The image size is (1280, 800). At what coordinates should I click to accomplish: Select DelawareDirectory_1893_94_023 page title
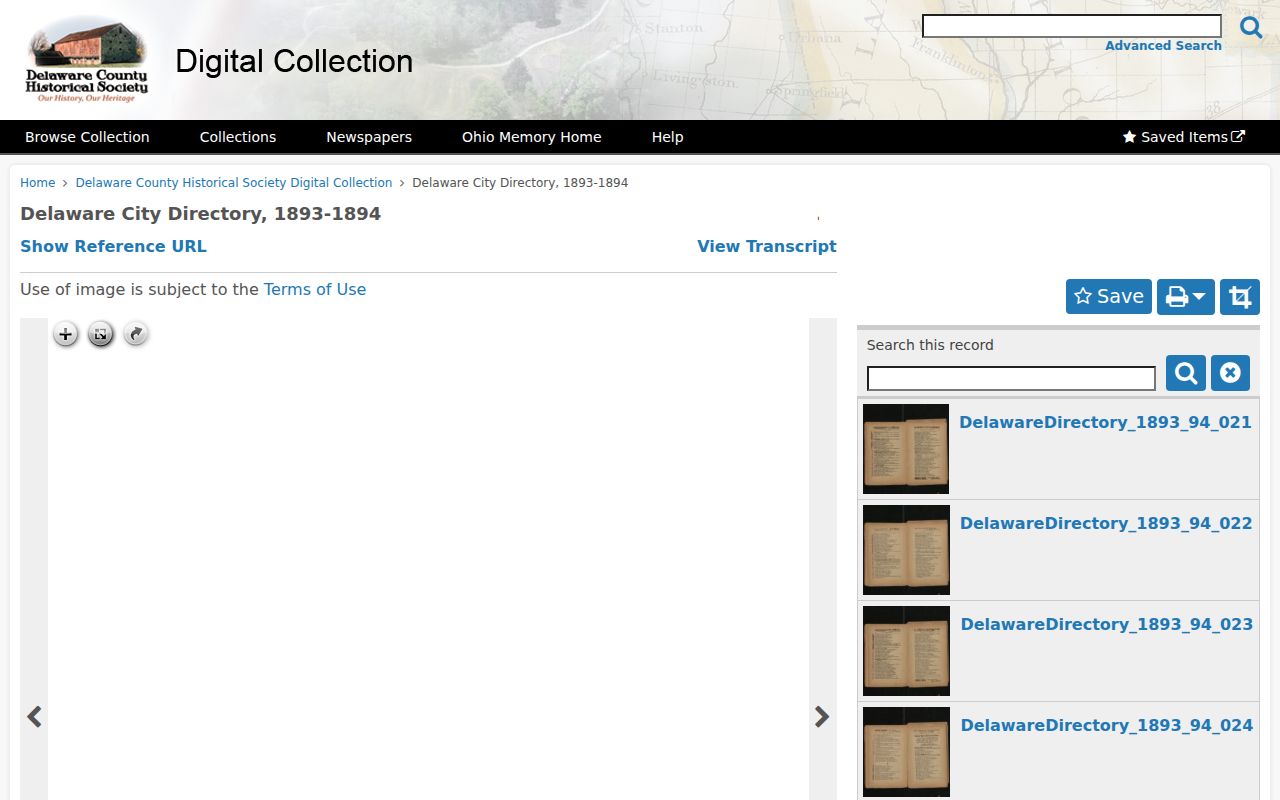click(x=1107, y=624)
